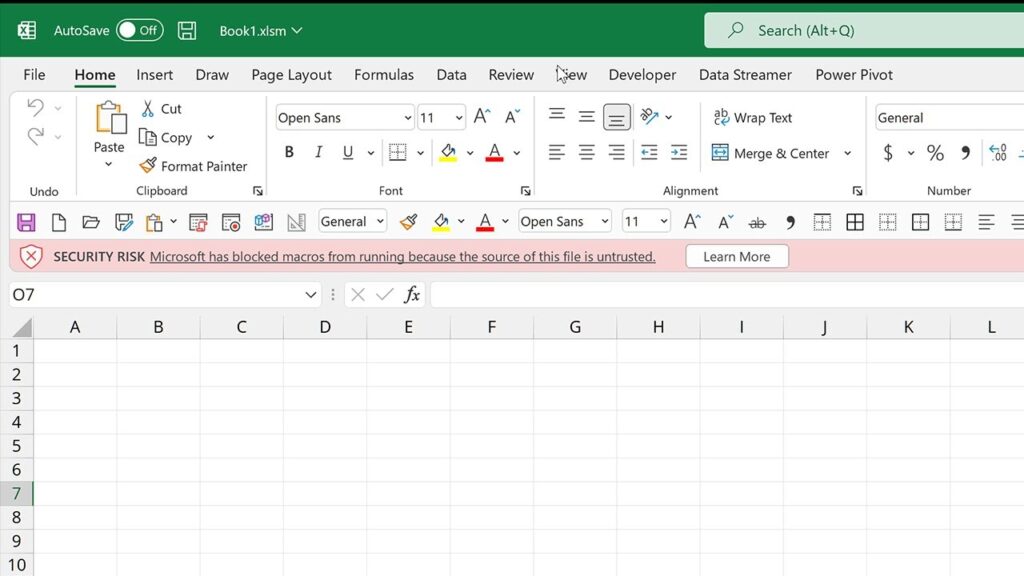This screenshot has height=576, width=1024.
Task: Apply comma number style
Action: (963, 153)
